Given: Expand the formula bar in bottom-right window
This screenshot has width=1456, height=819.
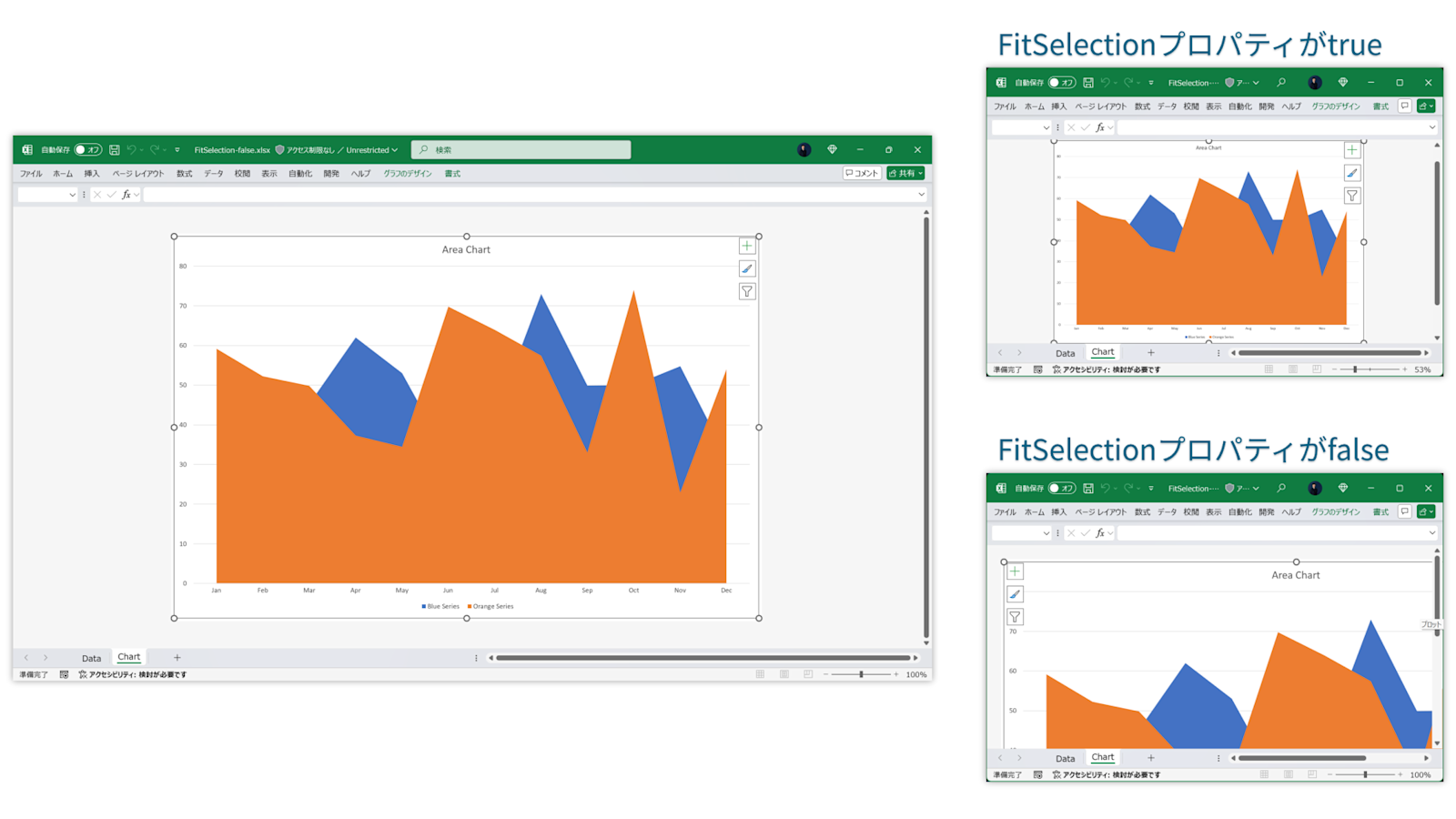Looking at the screenshot, I should coord(1431,533).
